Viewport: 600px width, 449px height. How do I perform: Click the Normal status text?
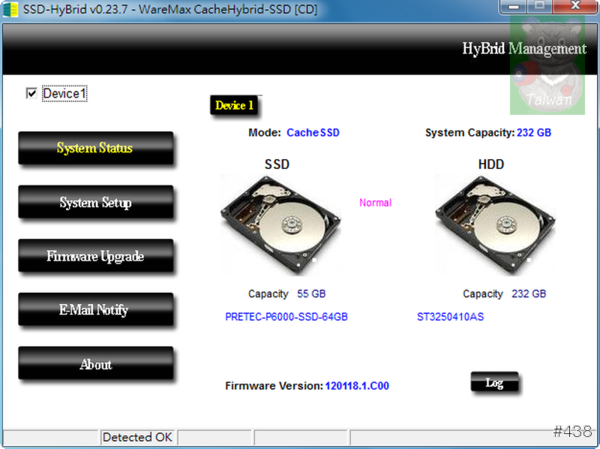[375, 202]
